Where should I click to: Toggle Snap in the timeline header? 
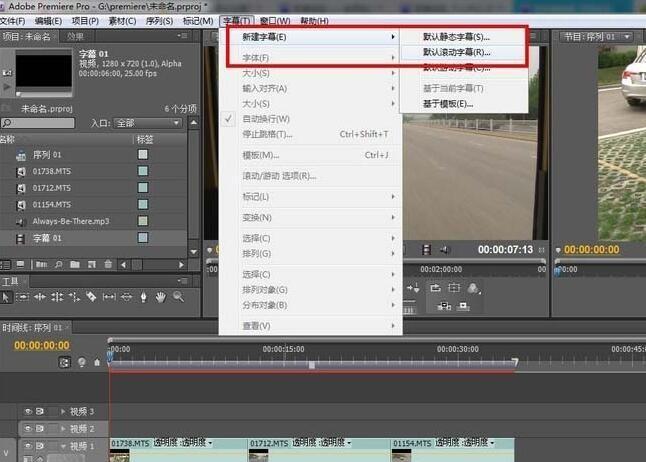(x=65, y=363)
